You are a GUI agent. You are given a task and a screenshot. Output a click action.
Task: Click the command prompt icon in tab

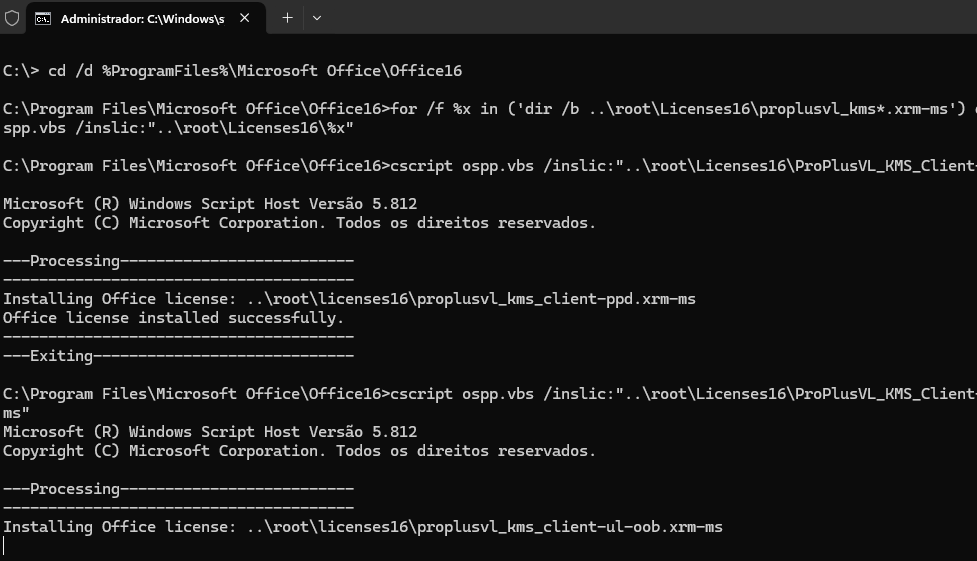(43, 19)
